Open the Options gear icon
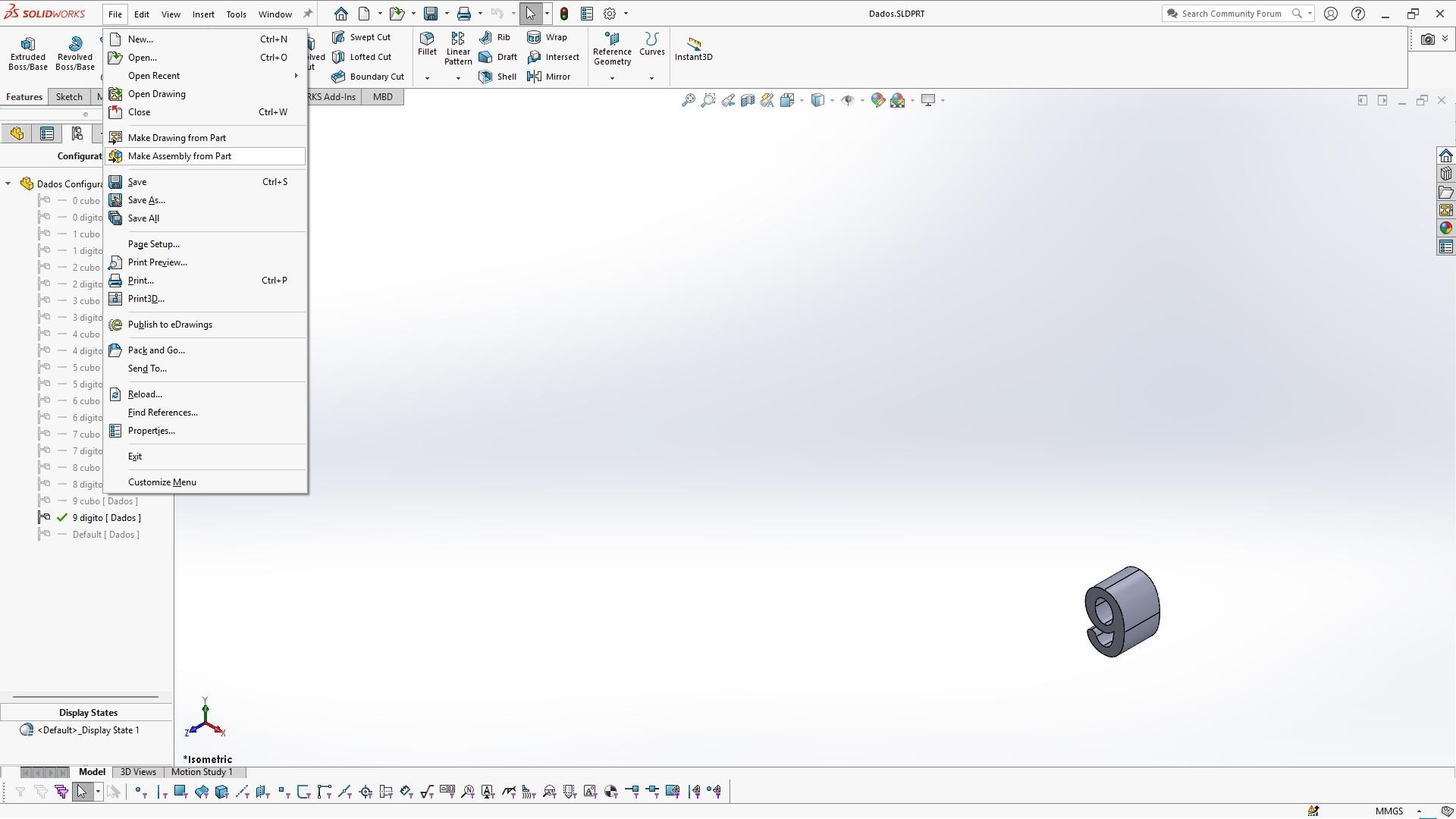Viewport: 1456px width, 819px height. pyautogui.click(x=610, y=14)
